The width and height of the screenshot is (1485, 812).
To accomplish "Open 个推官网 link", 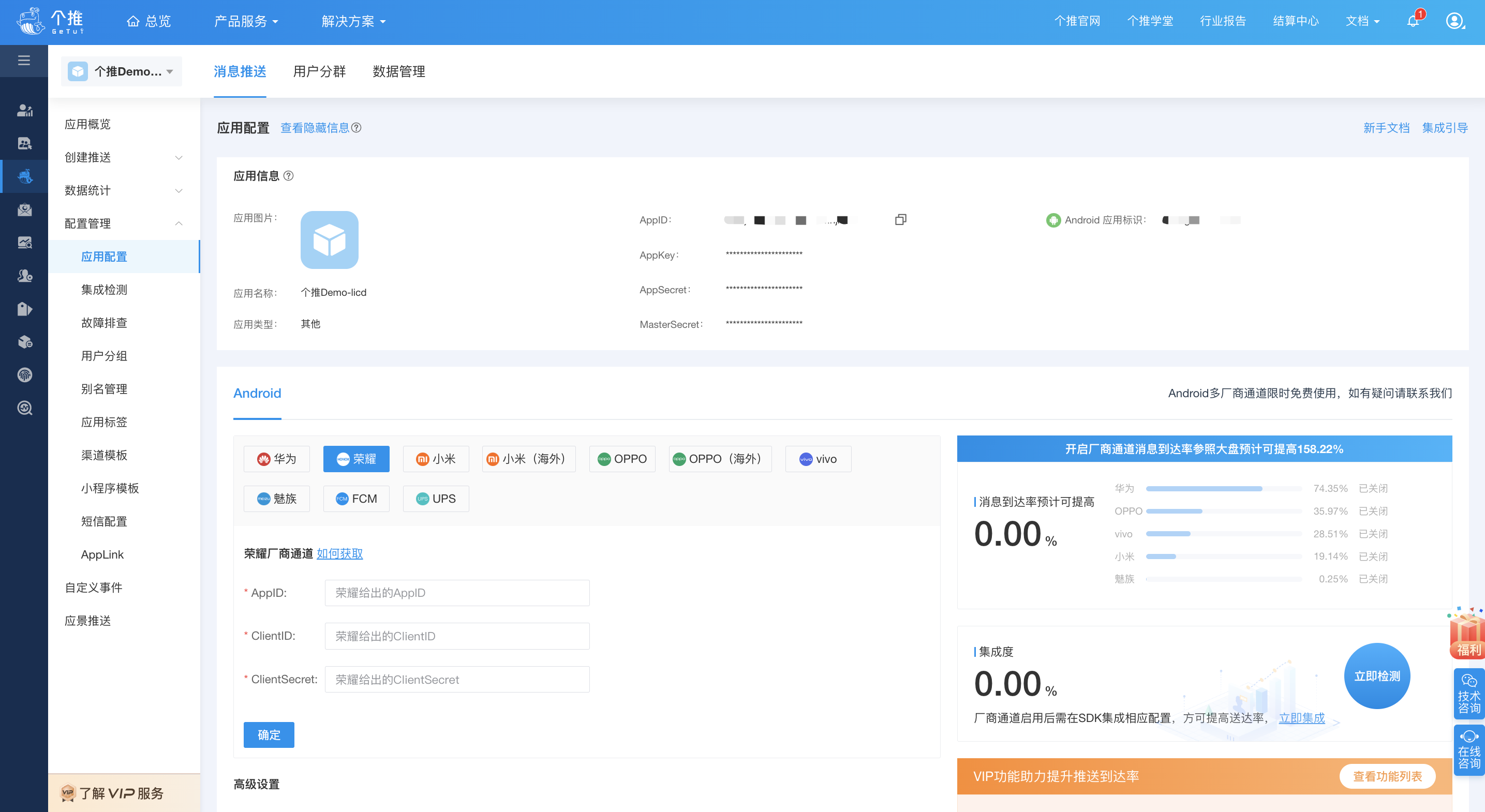I will [1077, 21].
